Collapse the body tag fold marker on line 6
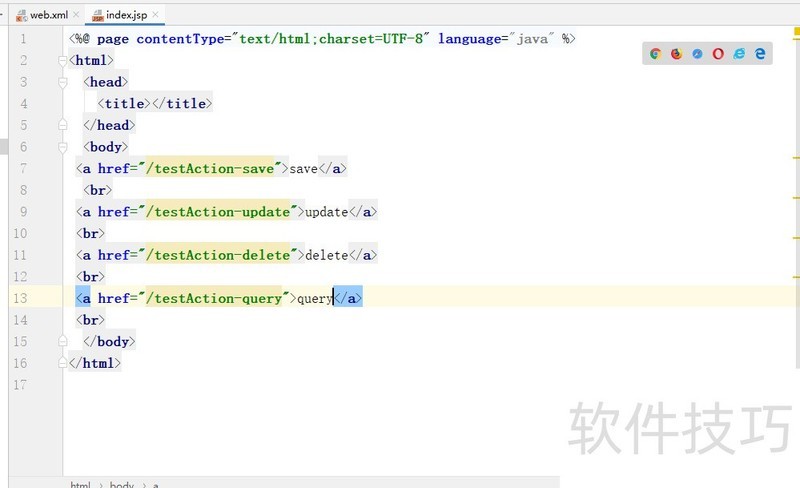The width and height of the screenshot is (800, 488). click(x=63, y=147)
